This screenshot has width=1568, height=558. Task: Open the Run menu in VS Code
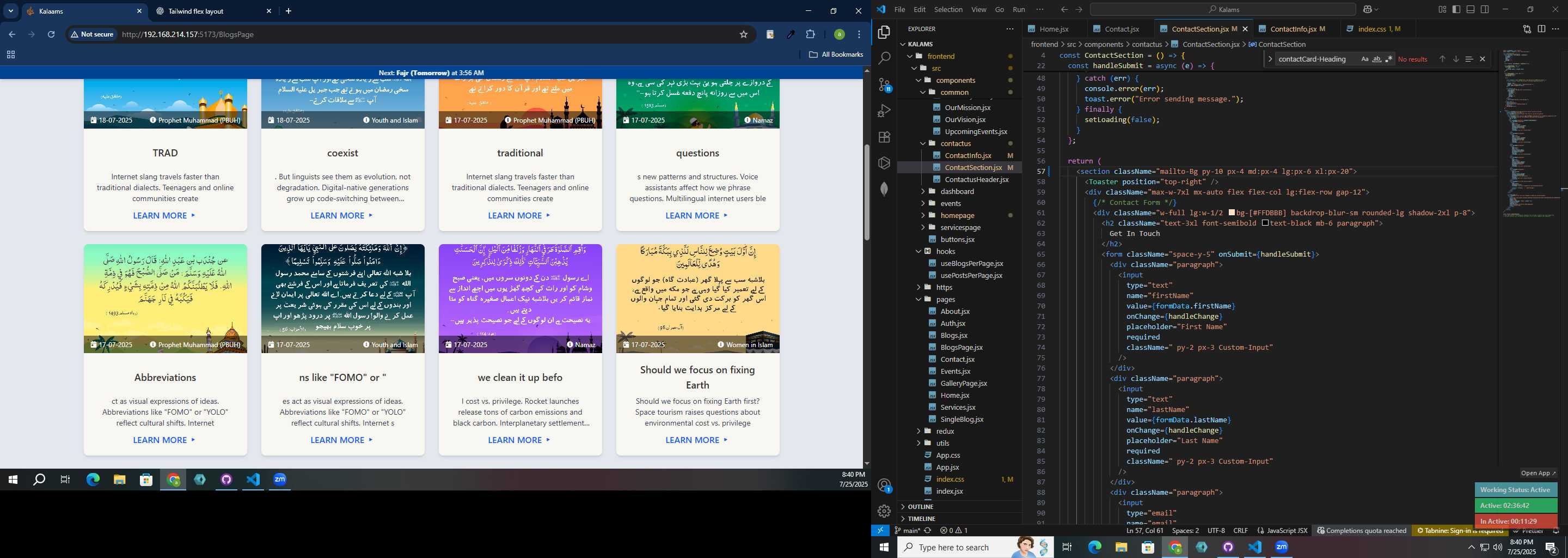click(1019, 9)
